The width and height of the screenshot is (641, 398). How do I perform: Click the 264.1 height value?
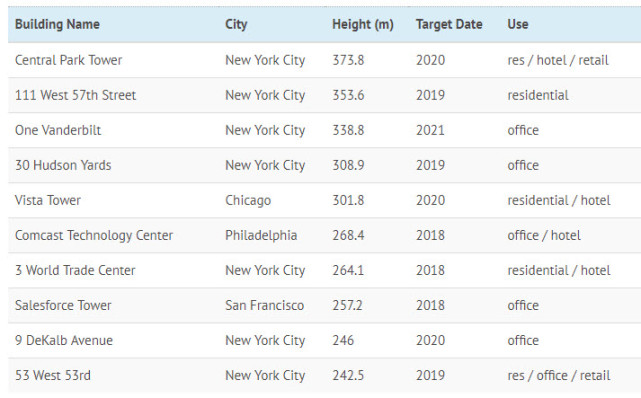click(348, 270)
